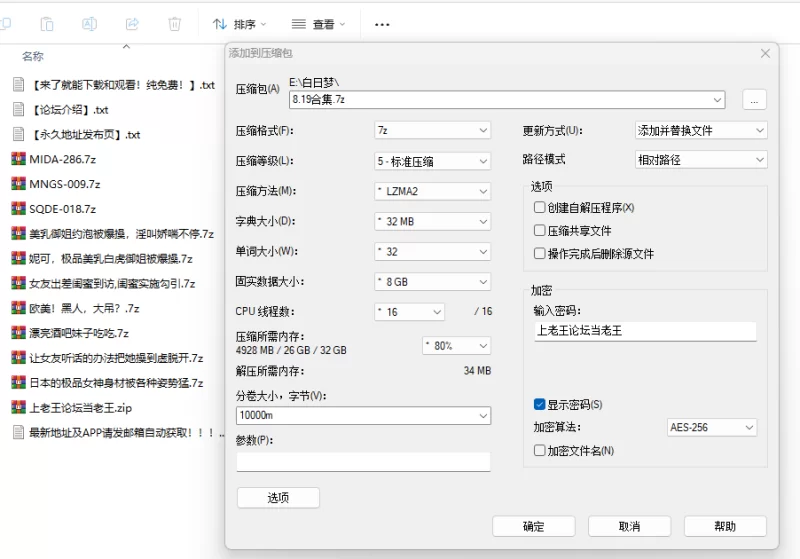Open the 排序 sort menu

tap(240, 24)
